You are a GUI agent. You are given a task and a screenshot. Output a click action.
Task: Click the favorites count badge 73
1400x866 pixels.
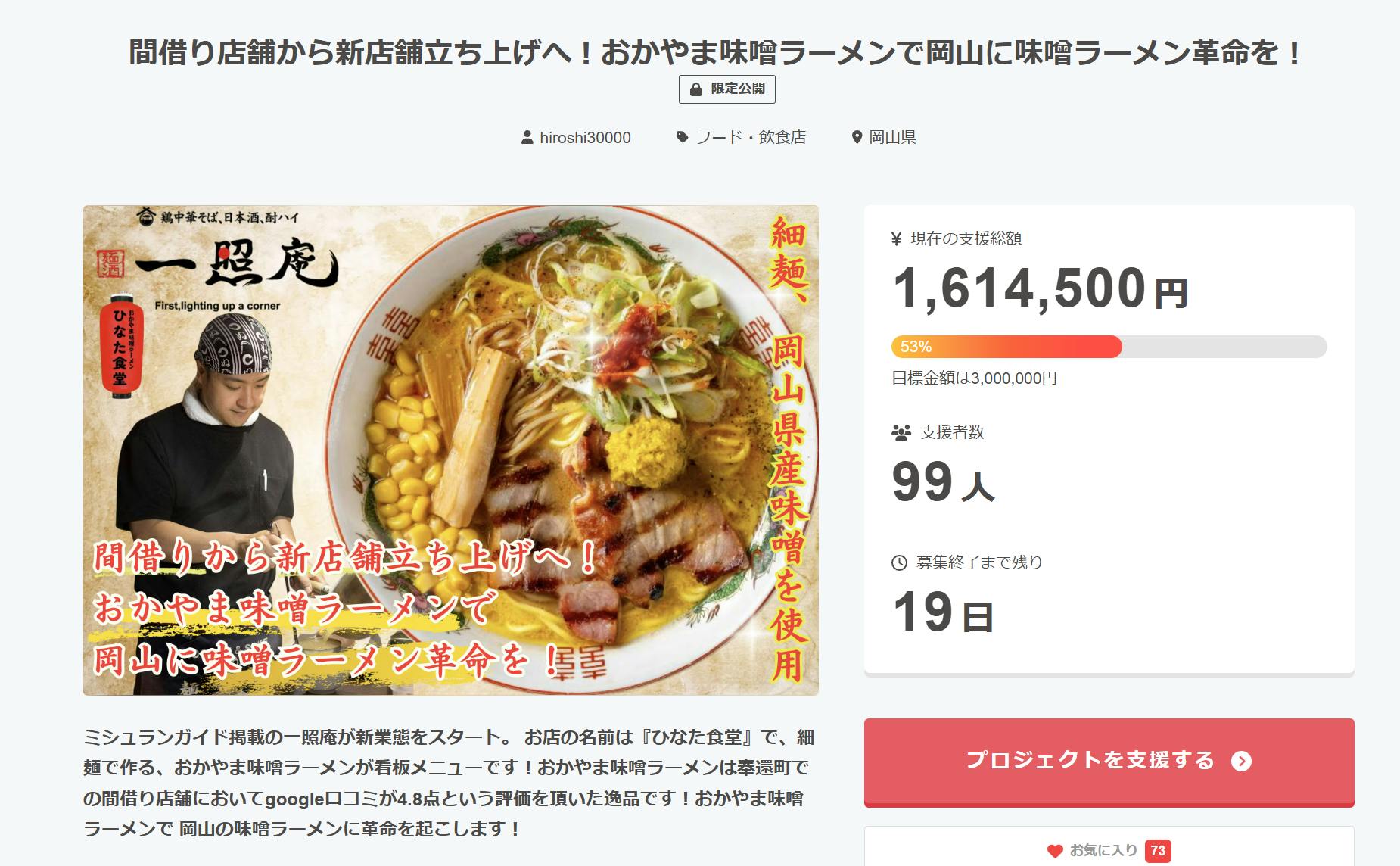pyautogui.click(x=1158, y=851)
